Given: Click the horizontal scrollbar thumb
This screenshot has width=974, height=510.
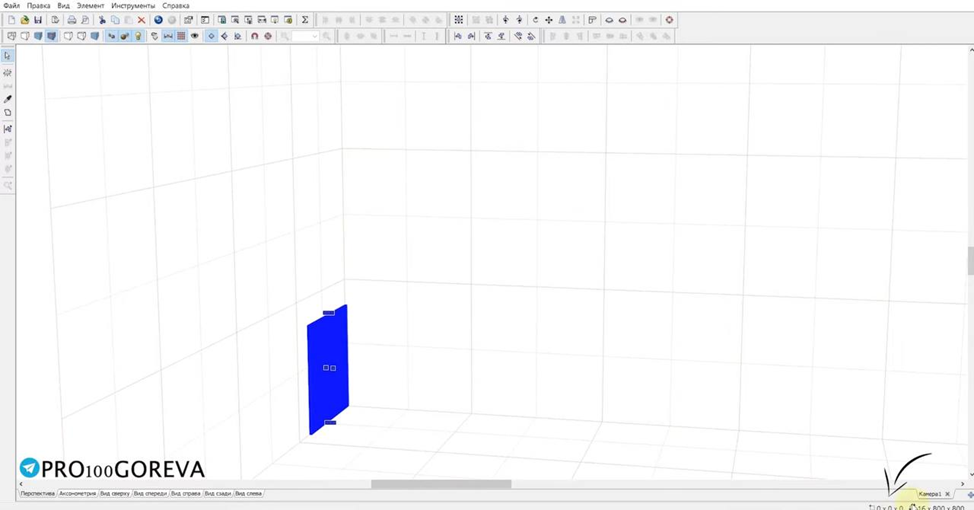Looking at the screenshot, I should (x=441, y=484).
